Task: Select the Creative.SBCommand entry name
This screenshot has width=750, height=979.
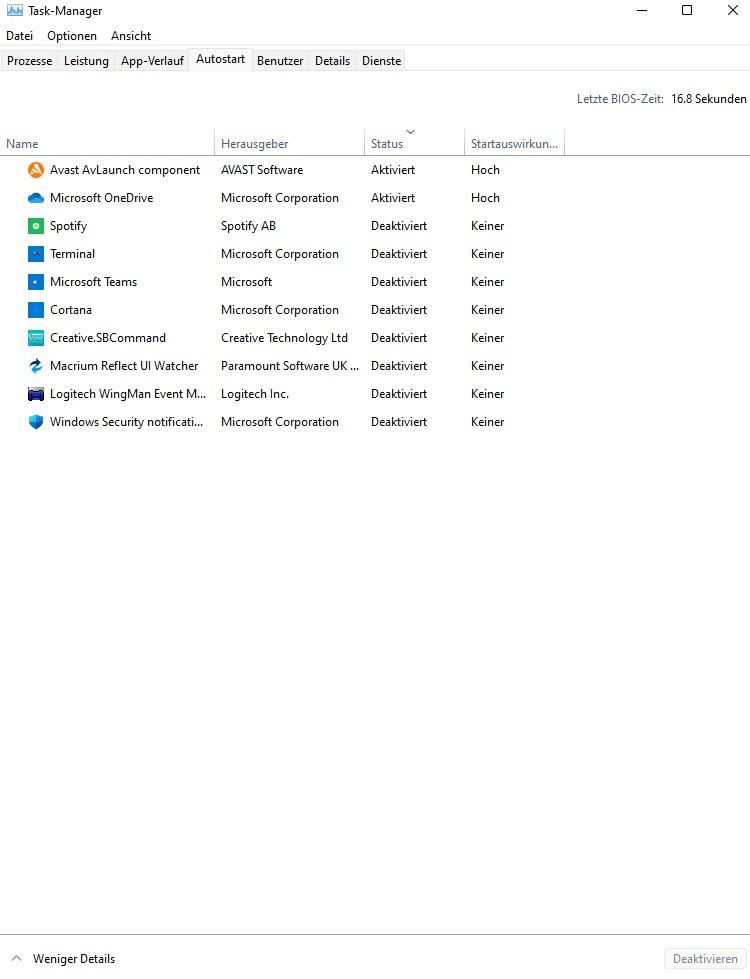Action: point(107,338)
